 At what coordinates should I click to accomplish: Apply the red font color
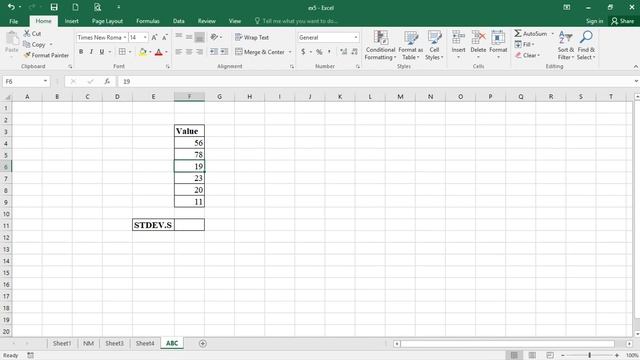coord(159,52)
